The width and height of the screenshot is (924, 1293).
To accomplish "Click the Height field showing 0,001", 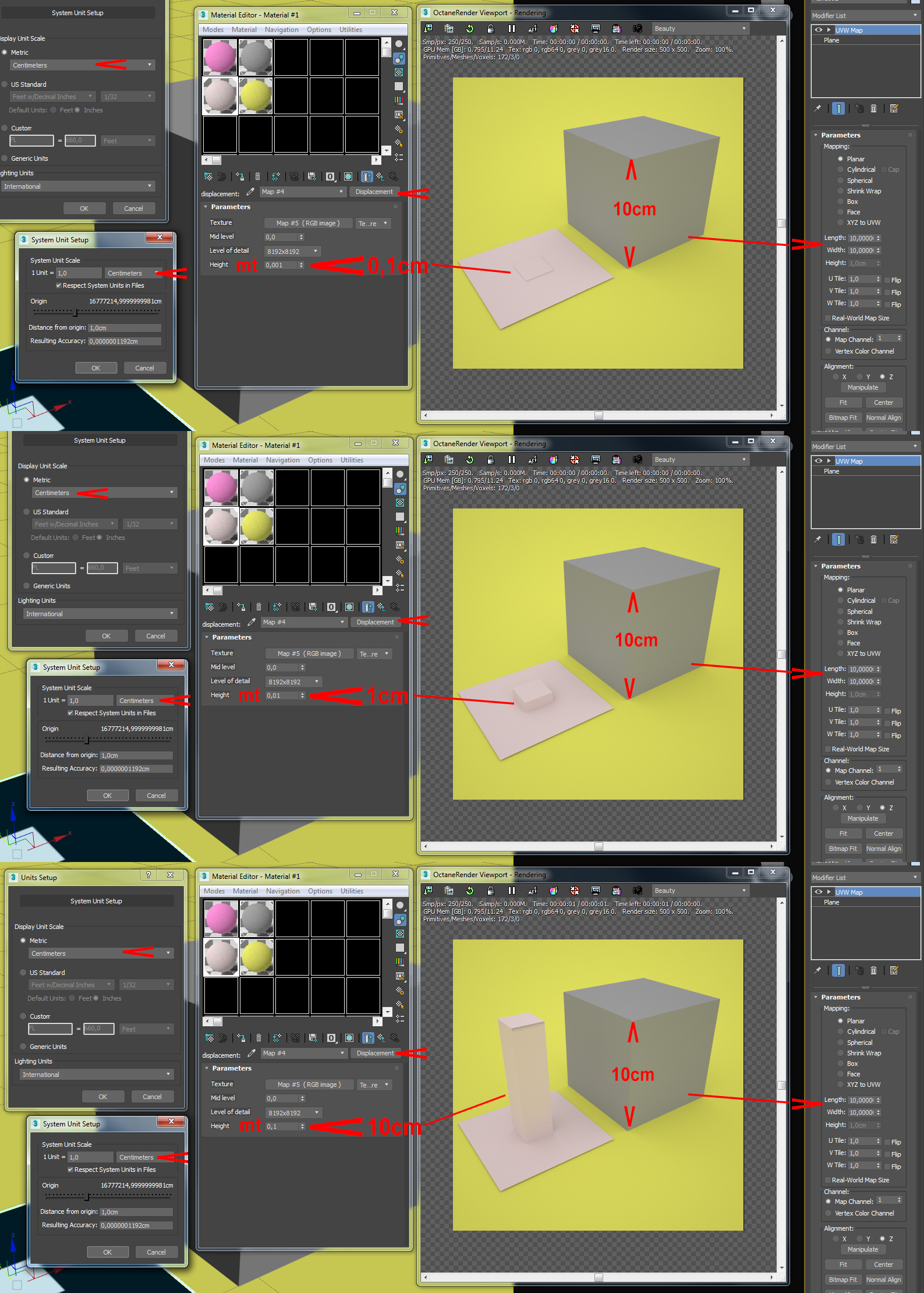I will tap(281, 265).
